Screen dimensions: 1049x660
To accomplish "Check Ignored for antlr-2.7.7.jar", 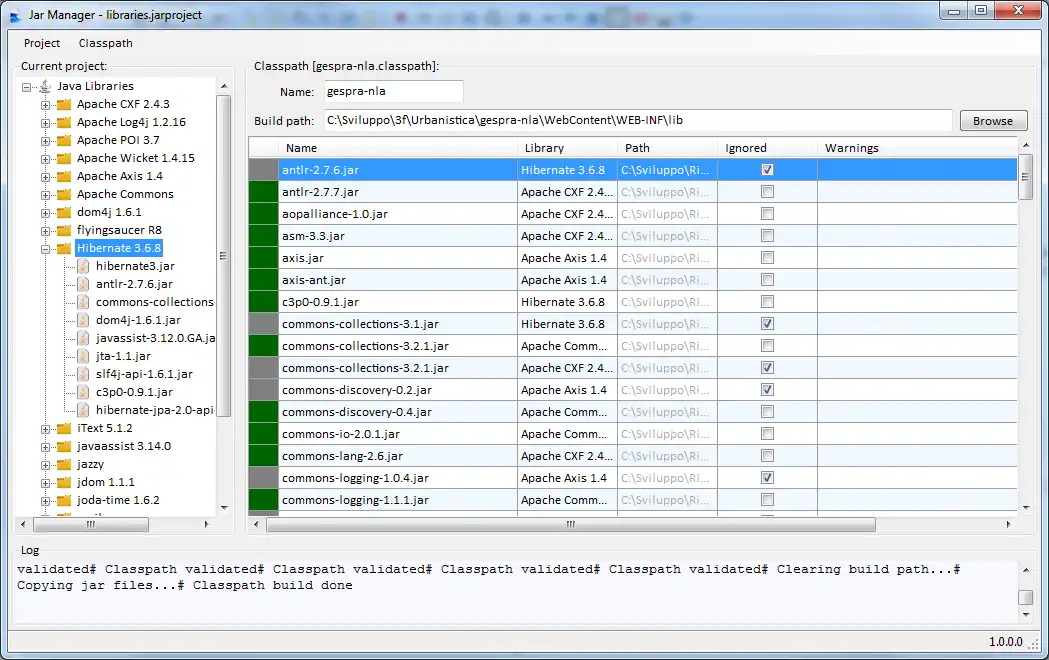I will [767, 192].
